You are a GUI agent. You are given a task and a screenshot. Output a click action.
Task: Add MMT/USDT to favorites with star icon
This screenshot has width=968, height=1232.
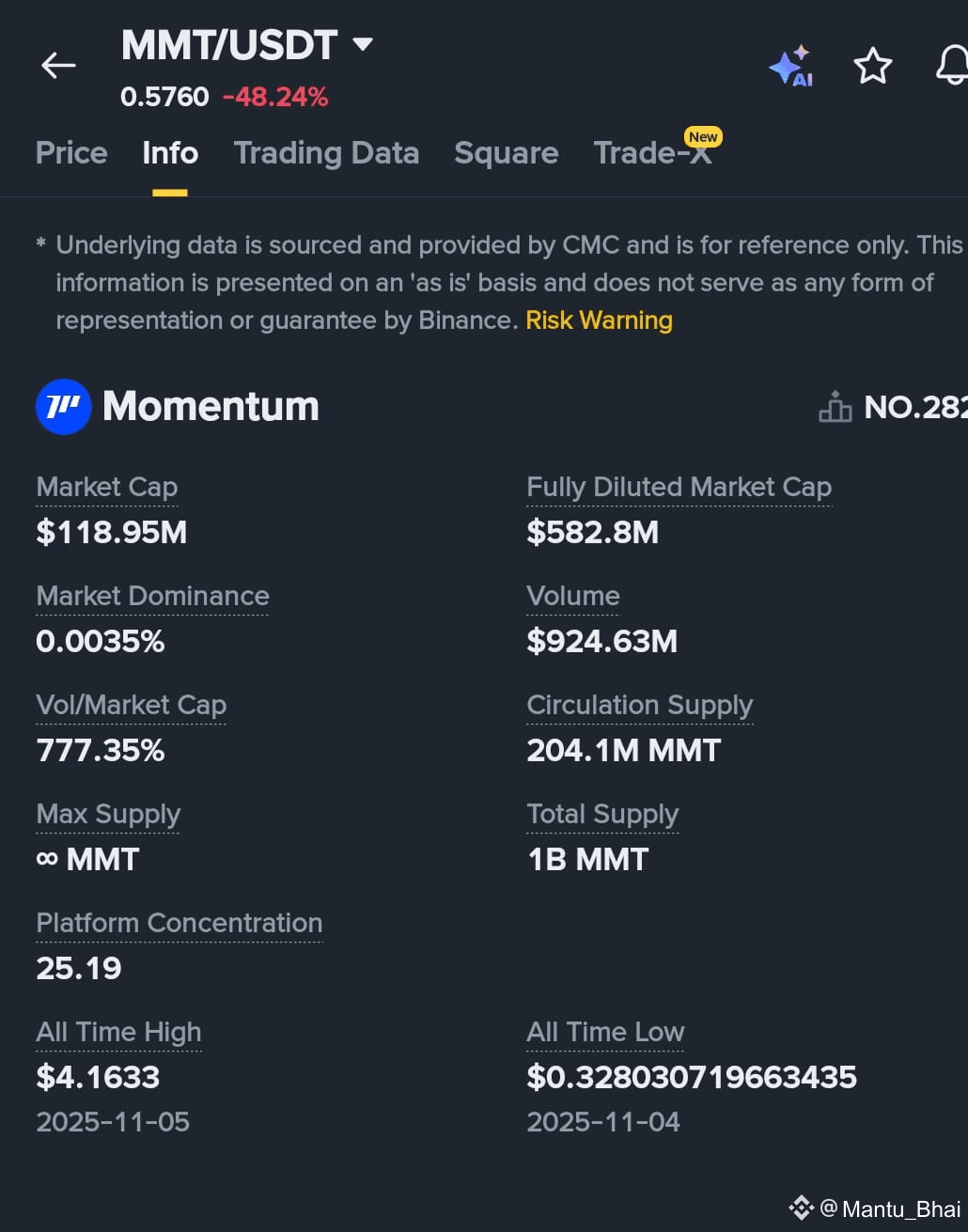(x=872, y=66)
